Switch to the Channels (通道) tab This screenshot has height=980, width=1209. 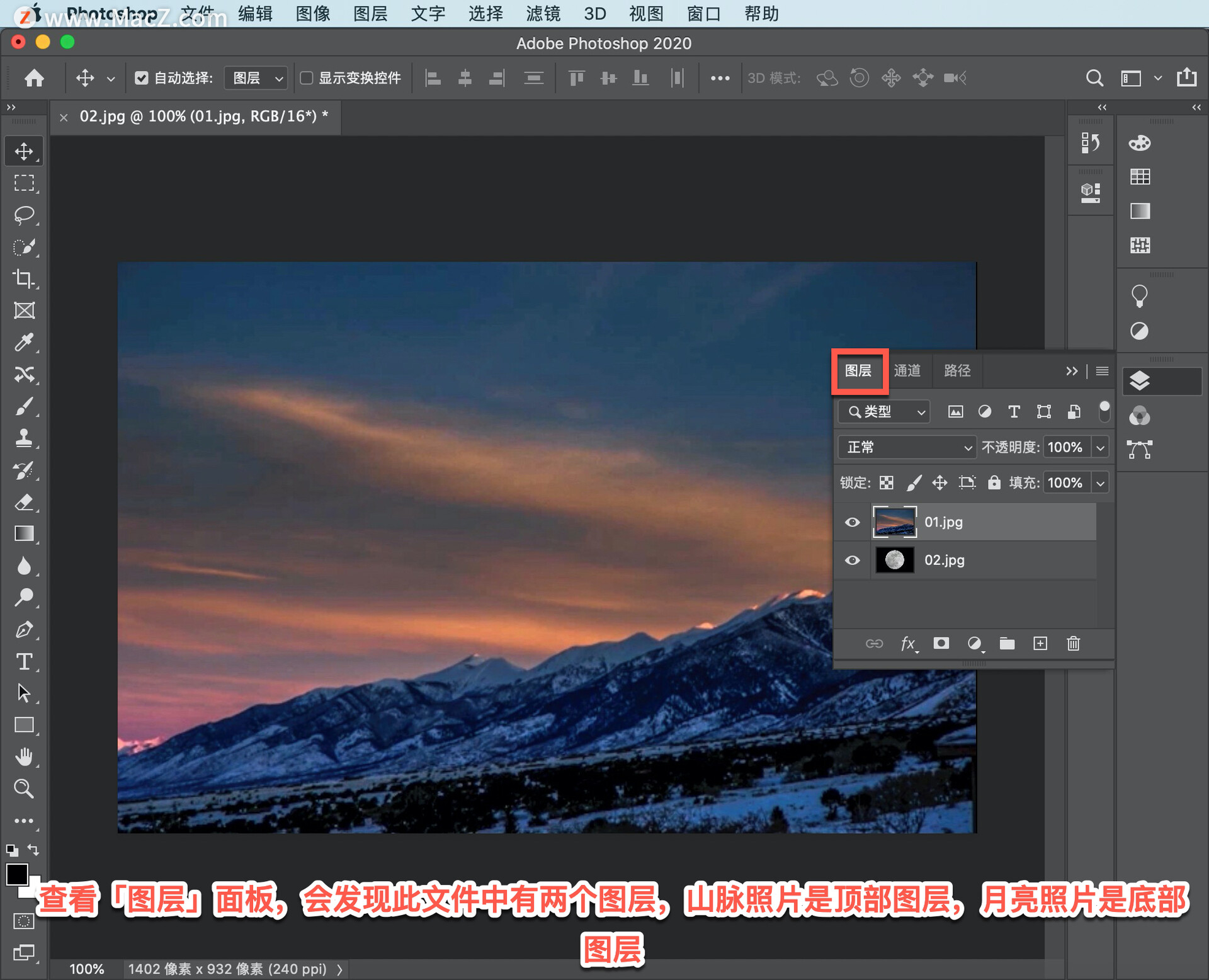tap(907, 370)
